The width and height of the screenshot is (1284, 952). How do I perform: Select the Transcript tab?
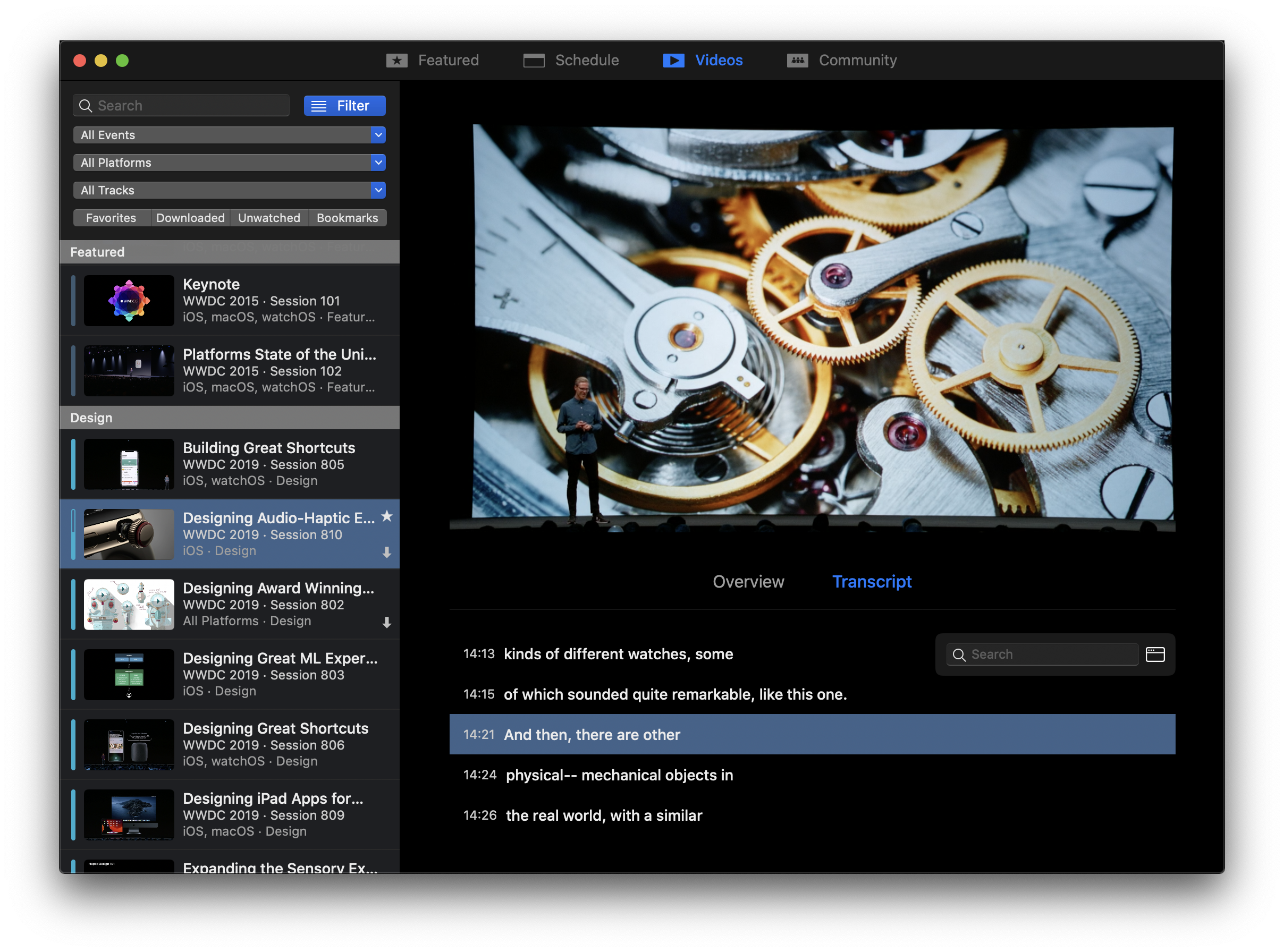point(871,582)
